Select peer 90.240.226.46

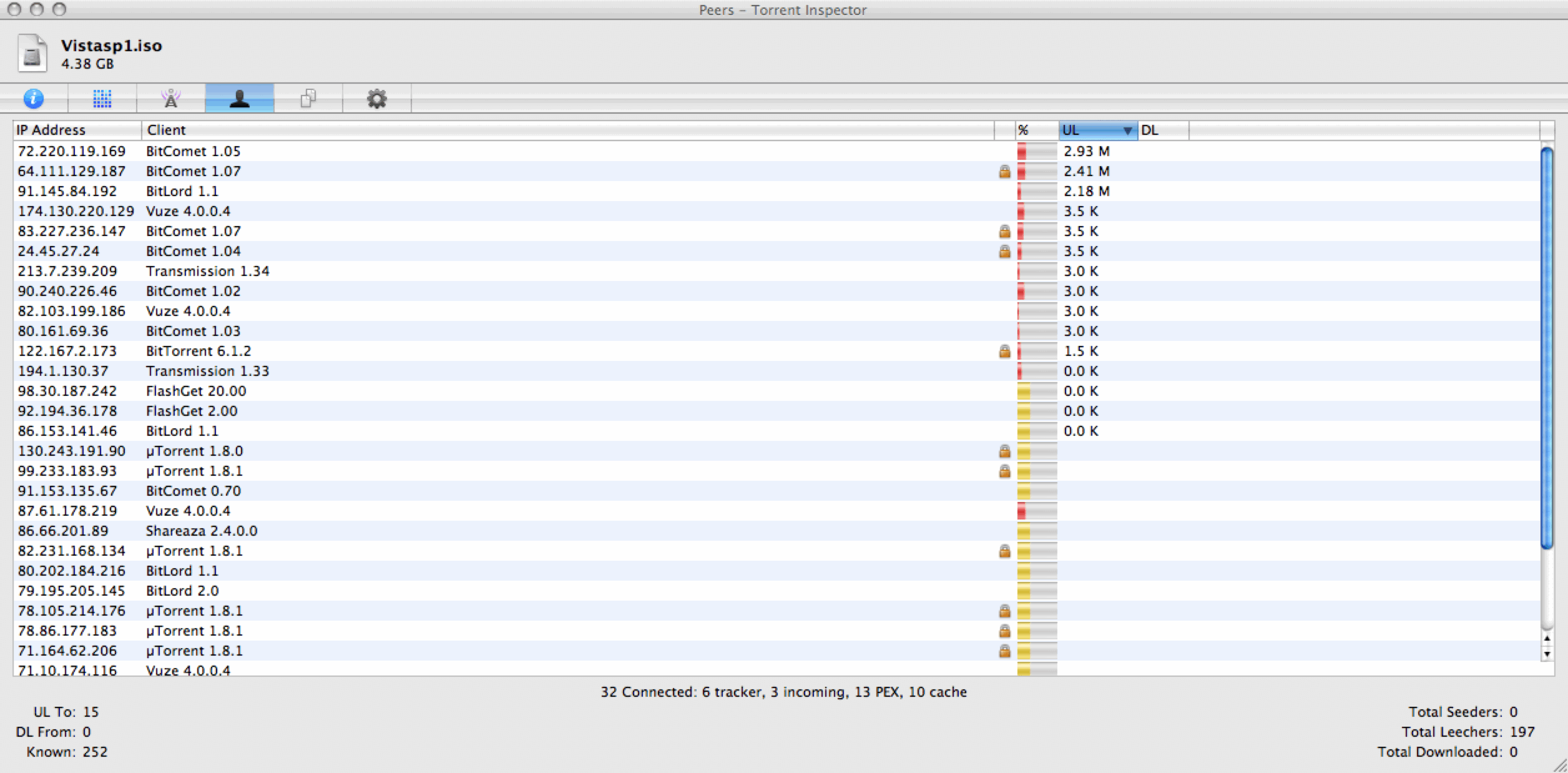point(777,291)
